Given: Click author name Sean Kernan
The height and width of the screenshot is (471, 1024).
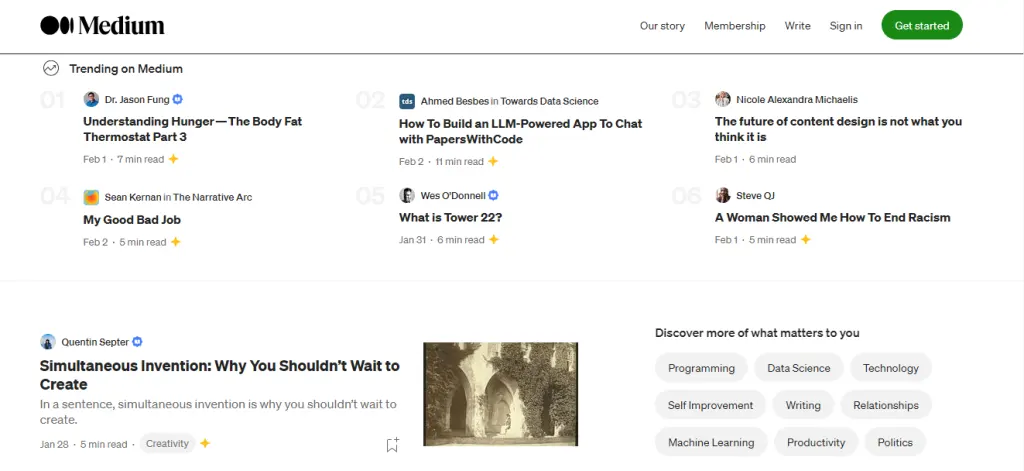Looking at the screenshot, I should coord(133,197).
